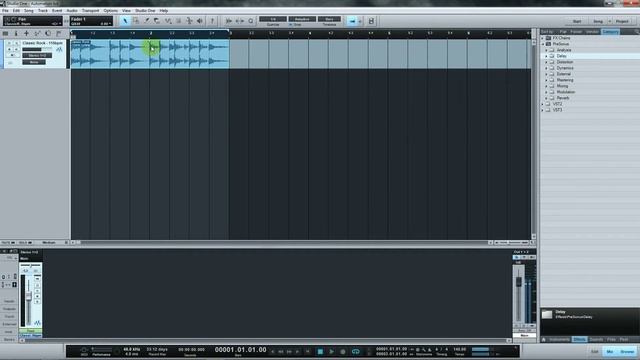Open the track list icon above the track header
640x360 pixels.
click(5, 33)
